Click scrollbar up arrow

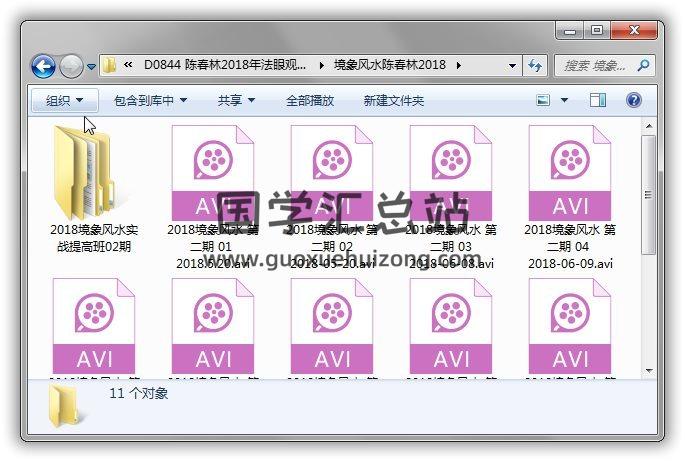649,126
